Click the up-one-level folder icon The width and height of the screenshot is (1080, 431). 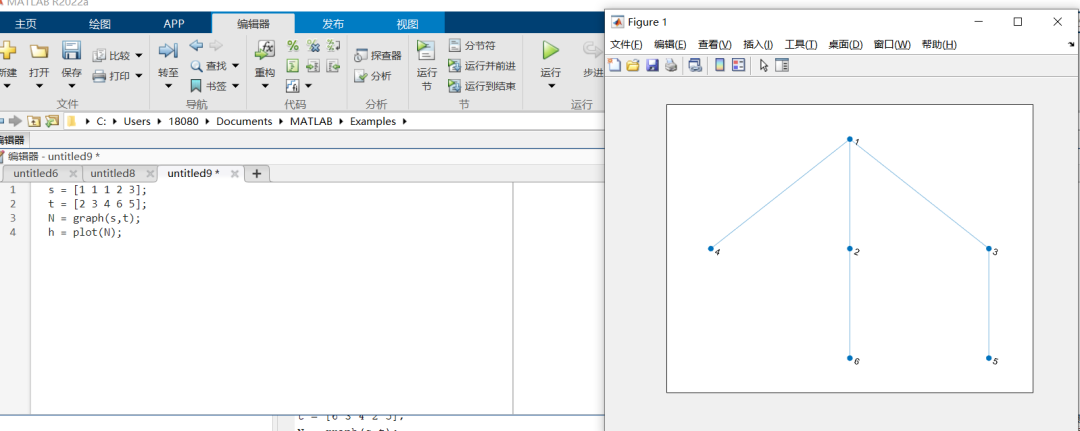point(34,121)
